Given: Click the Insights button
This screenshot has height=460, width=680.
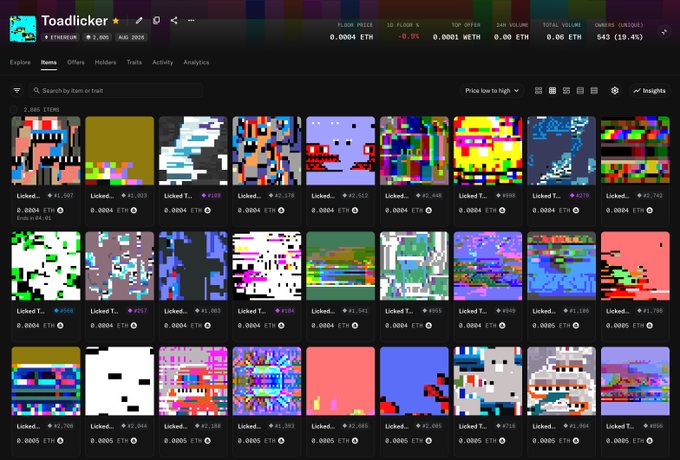Looking at the screenshot, I should coord(650,91).
